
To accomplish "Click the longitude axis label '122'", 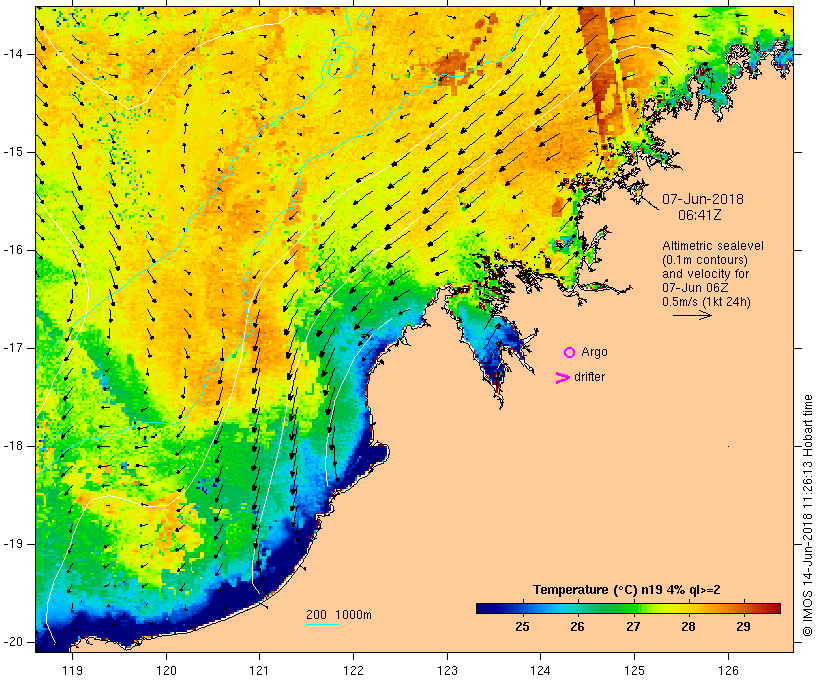I will tap(354, 670).
